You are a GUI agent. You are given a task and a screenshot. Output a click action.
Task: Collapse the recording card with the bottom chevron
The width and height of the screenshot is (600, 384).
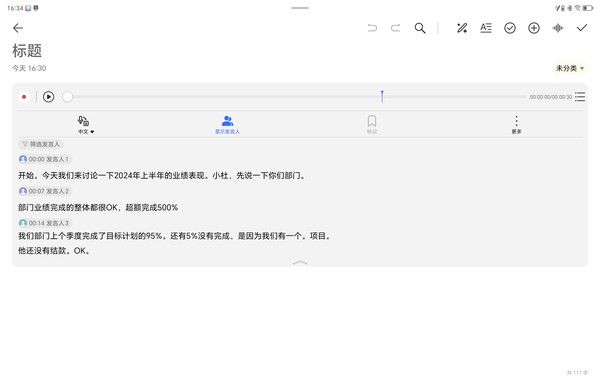300,262
